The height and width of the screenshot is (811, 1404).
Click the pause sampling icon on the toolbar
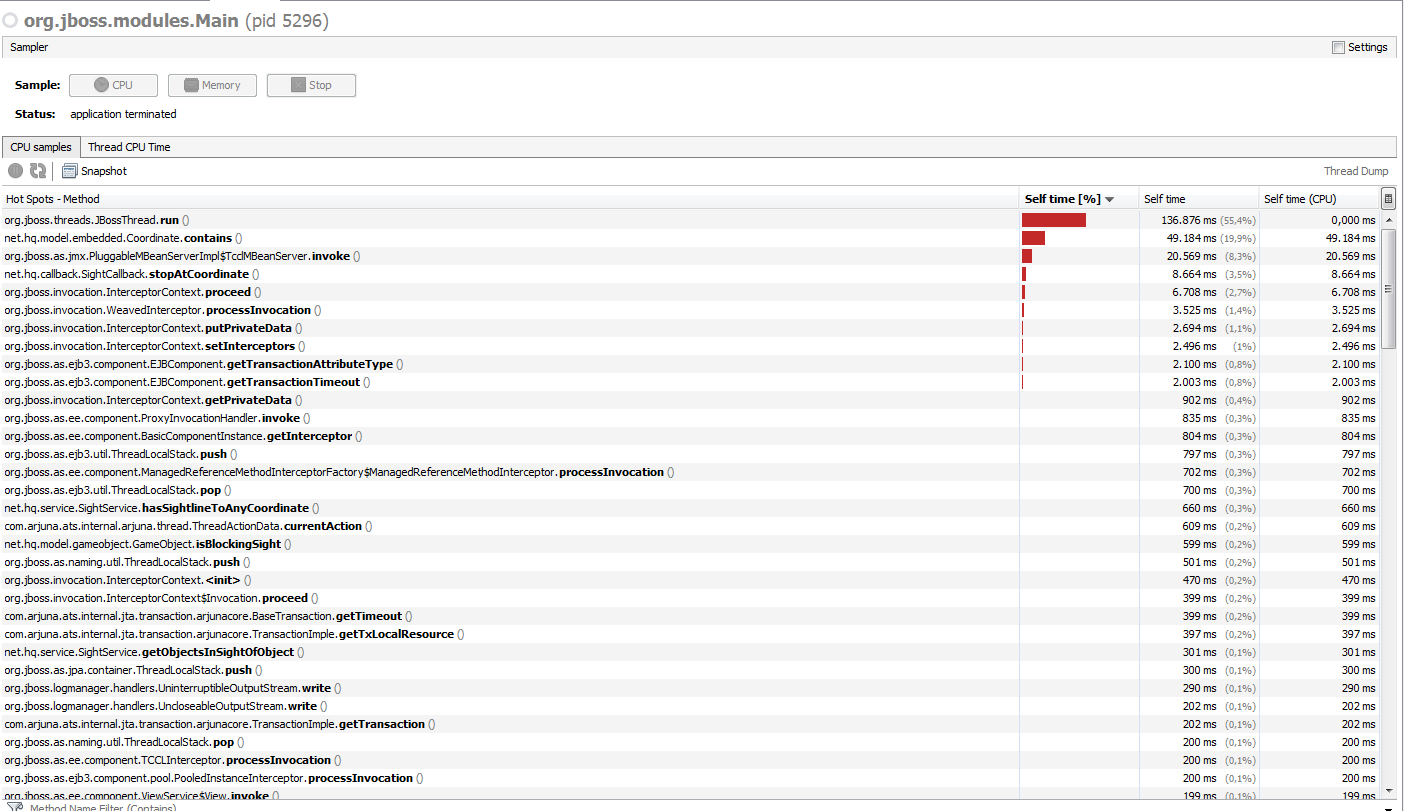(15, 170)
